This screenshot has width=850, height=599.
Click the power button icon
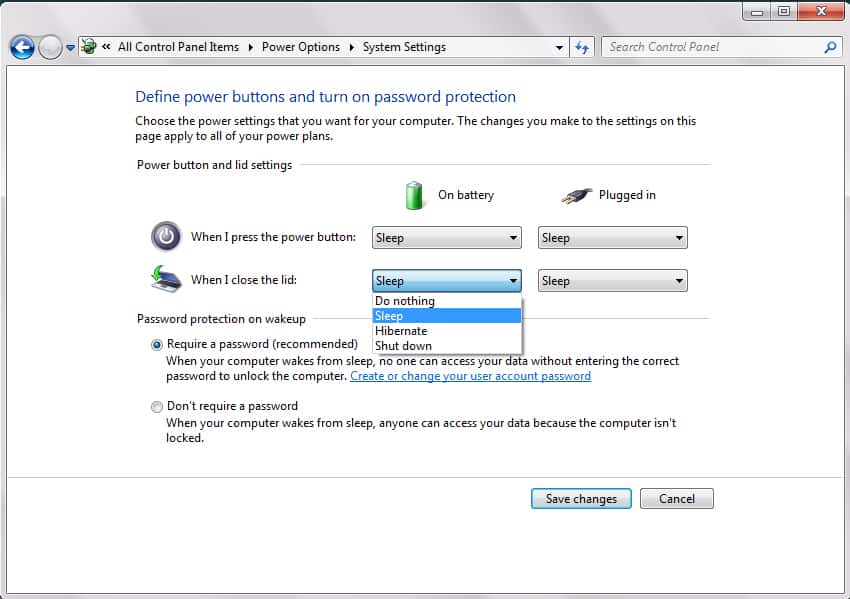point(166,237)
